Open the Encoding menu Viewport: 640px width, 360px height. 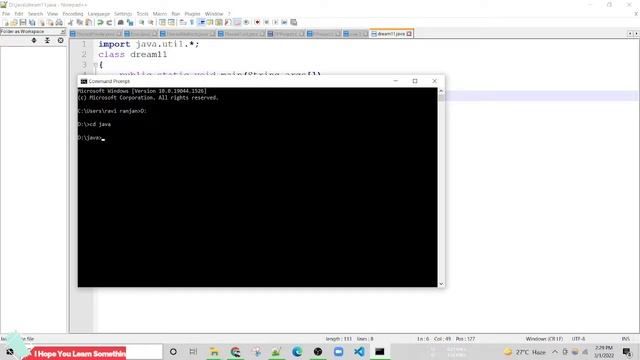click(x=73, y=14)
